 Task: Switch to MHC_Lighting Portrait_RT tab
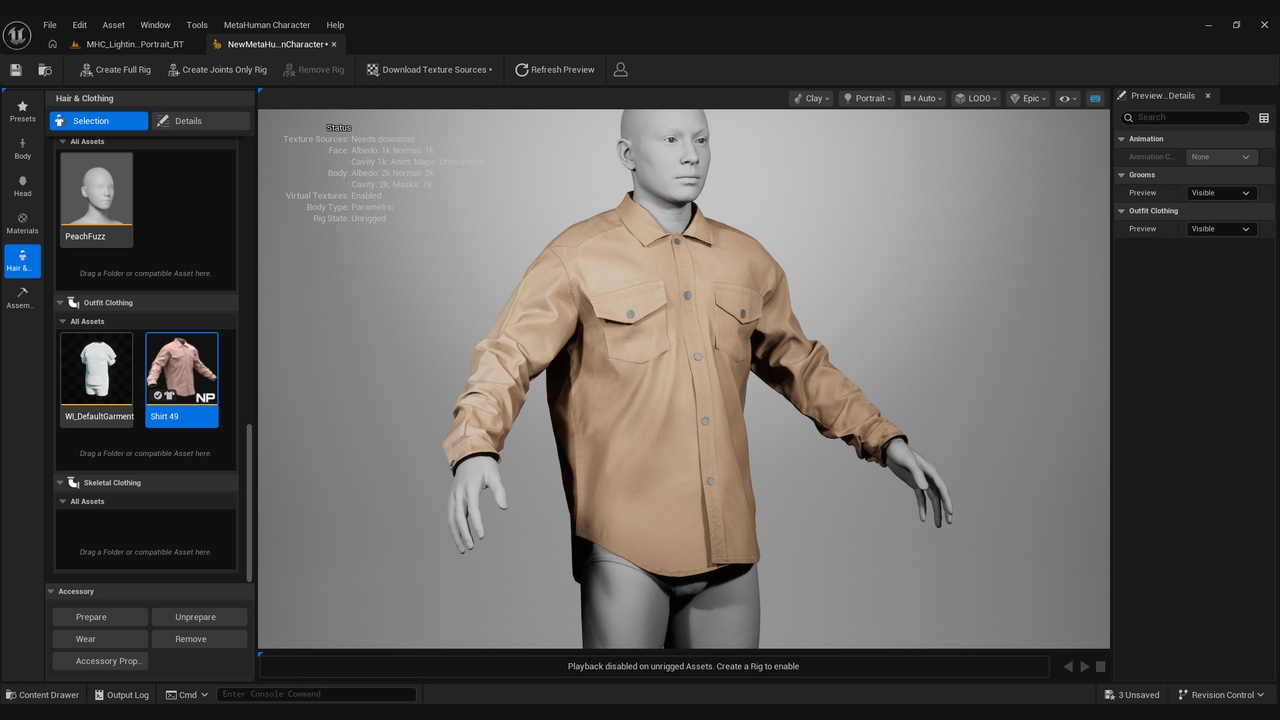tap(134, 44)
